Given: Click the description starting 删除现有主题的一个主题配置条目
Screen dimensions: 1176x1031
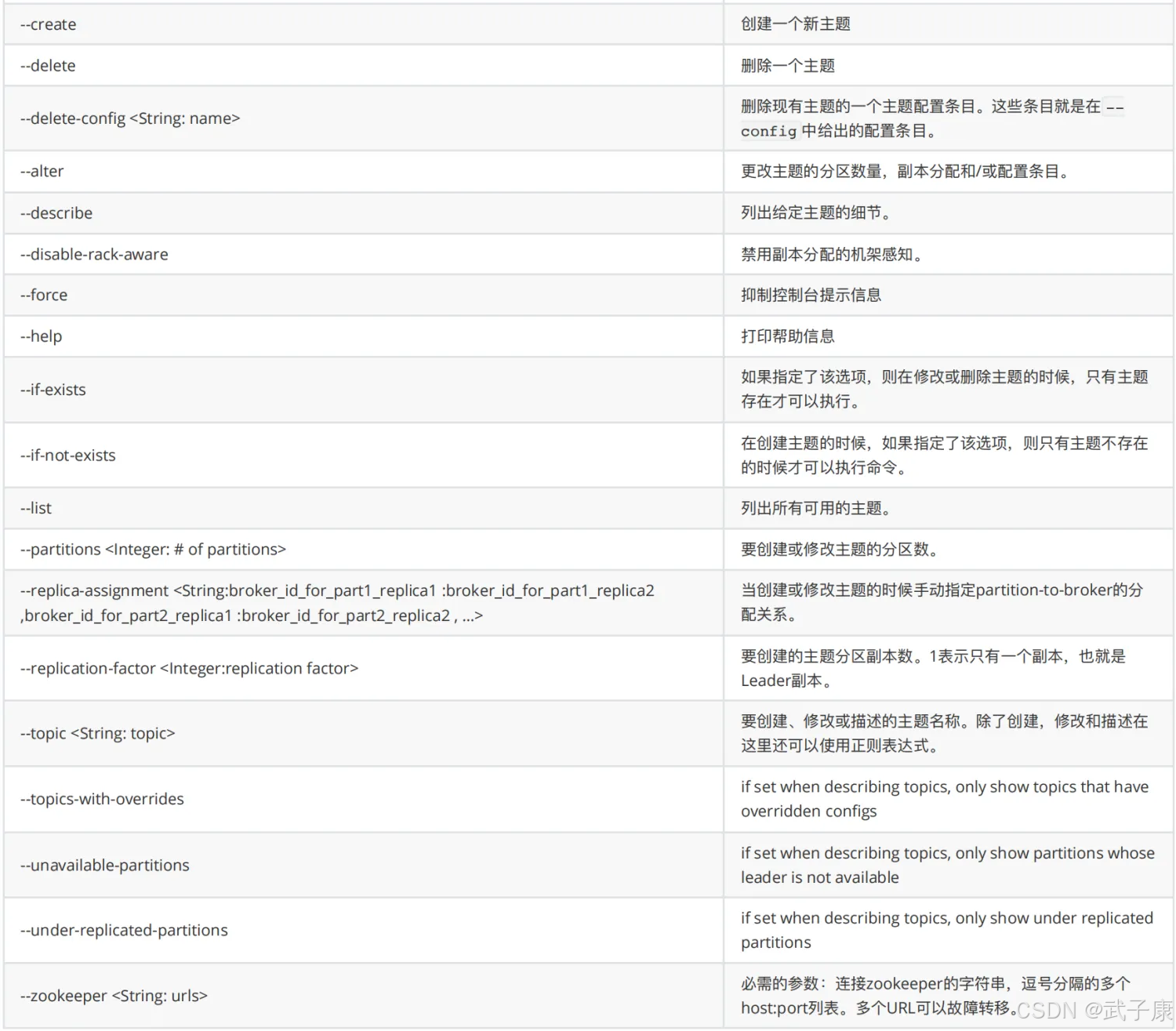Looking at the screenshot, I should [933, 118].
